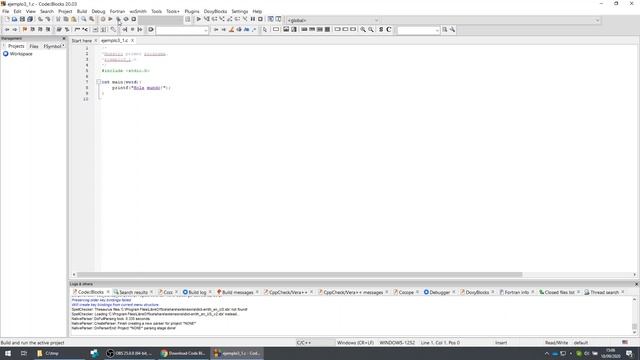Close the Search results log tab
The width and height of the screenshot is (640, 360).
pyautogui.click(x=151, y=292)
